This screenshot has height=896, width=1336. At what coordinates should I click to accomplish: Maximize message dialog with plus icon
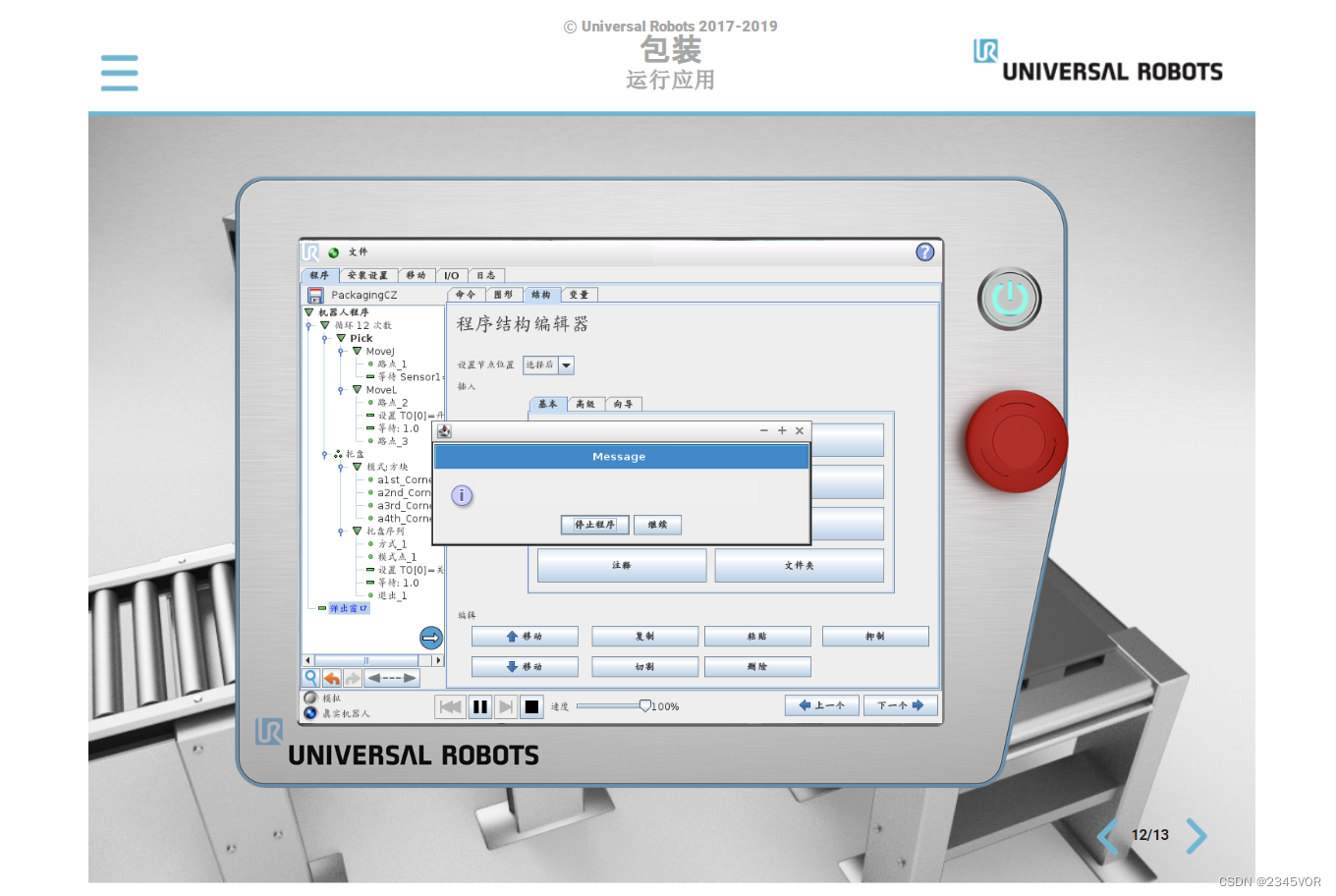[782, 430]
